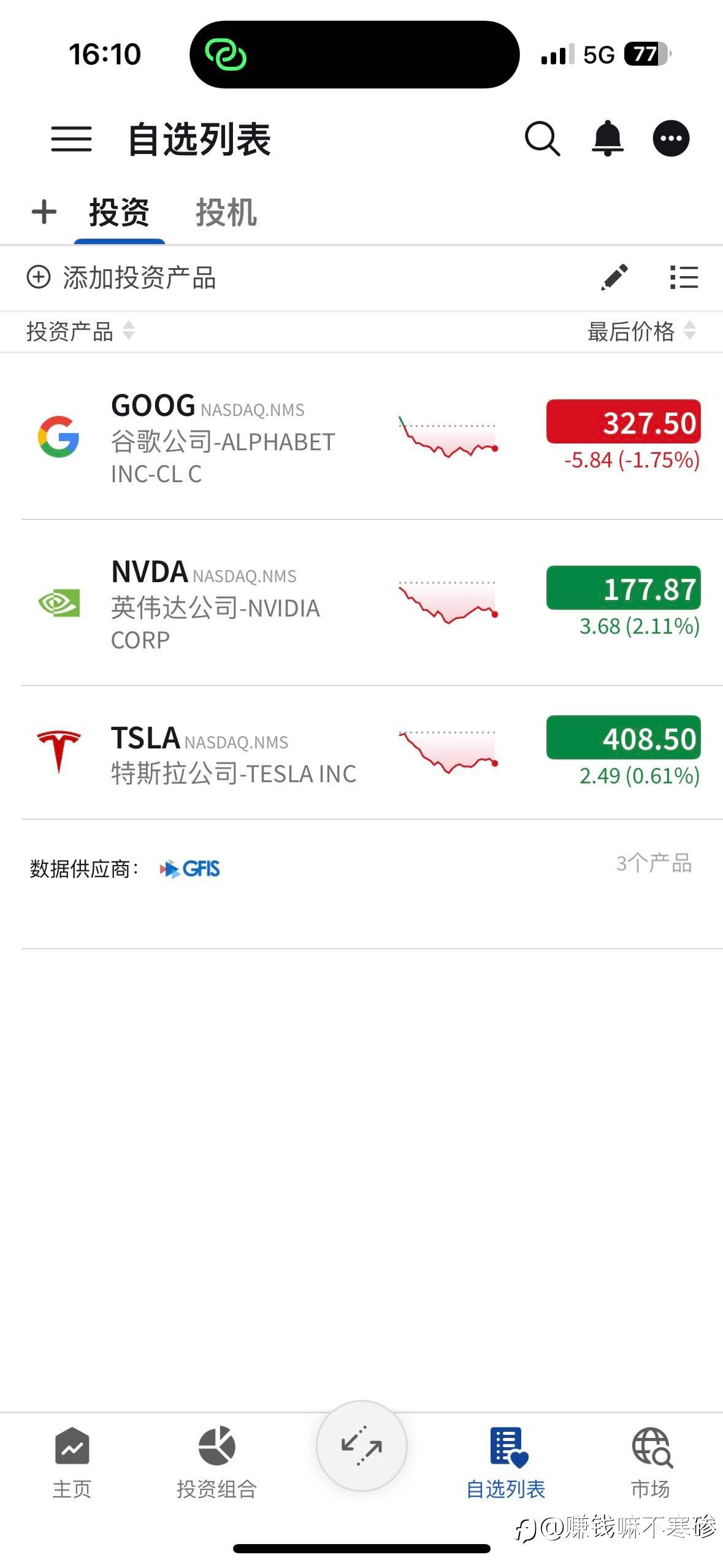This screenshot has height=1568, width=723.
Task: Open 市场 market tab
Action: pos(651,1462)
